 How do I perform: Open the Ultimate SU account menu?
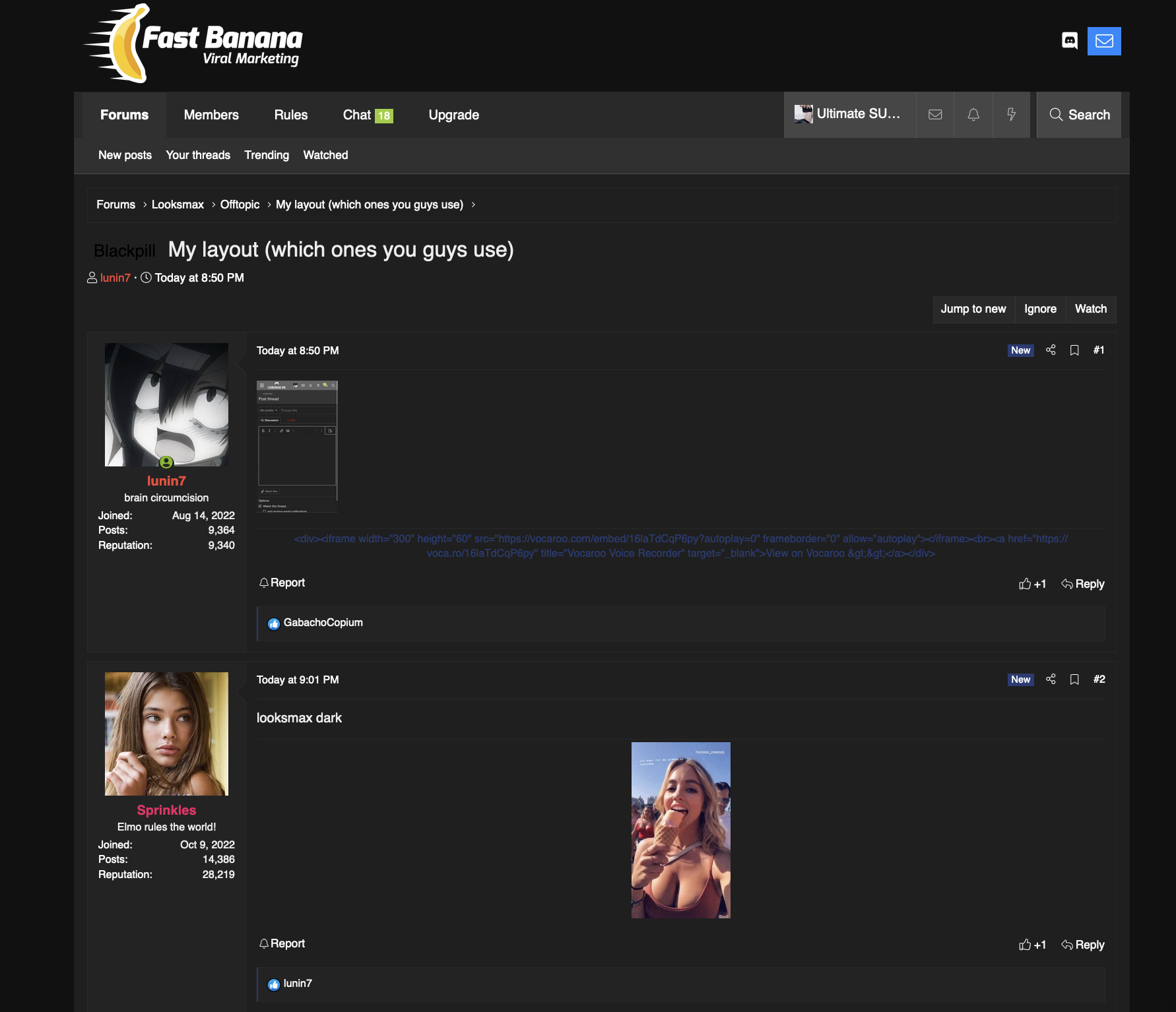[x=850, y=114]
